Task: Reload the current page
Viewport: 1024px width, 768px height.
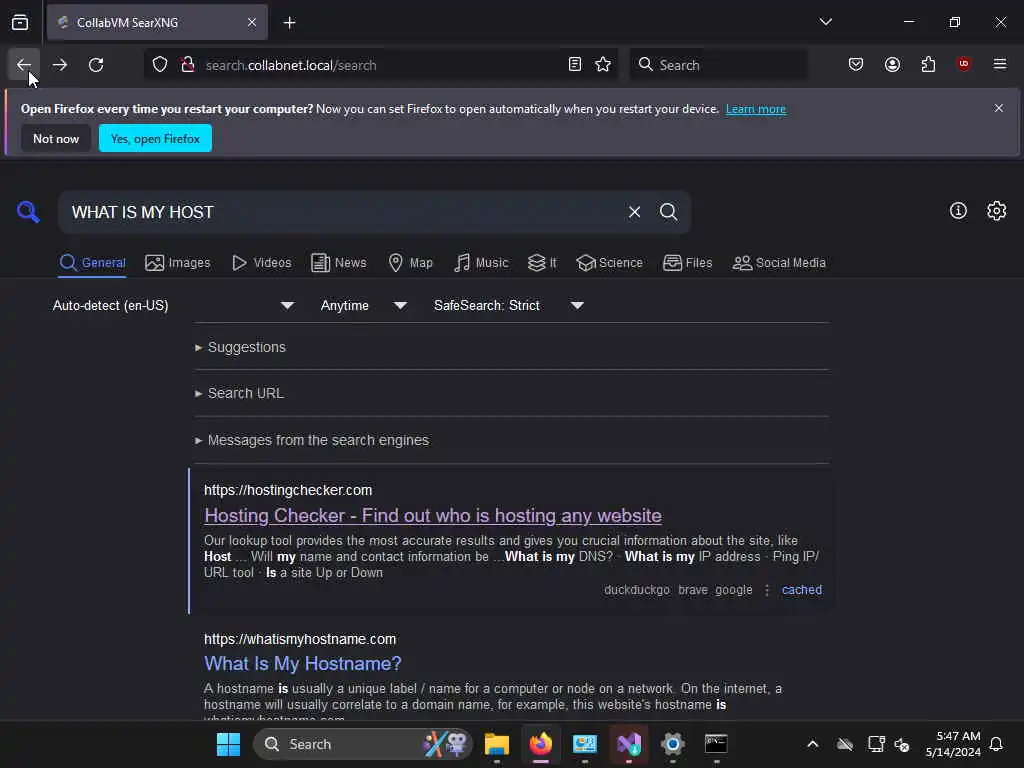Action: tap(96, 65)
